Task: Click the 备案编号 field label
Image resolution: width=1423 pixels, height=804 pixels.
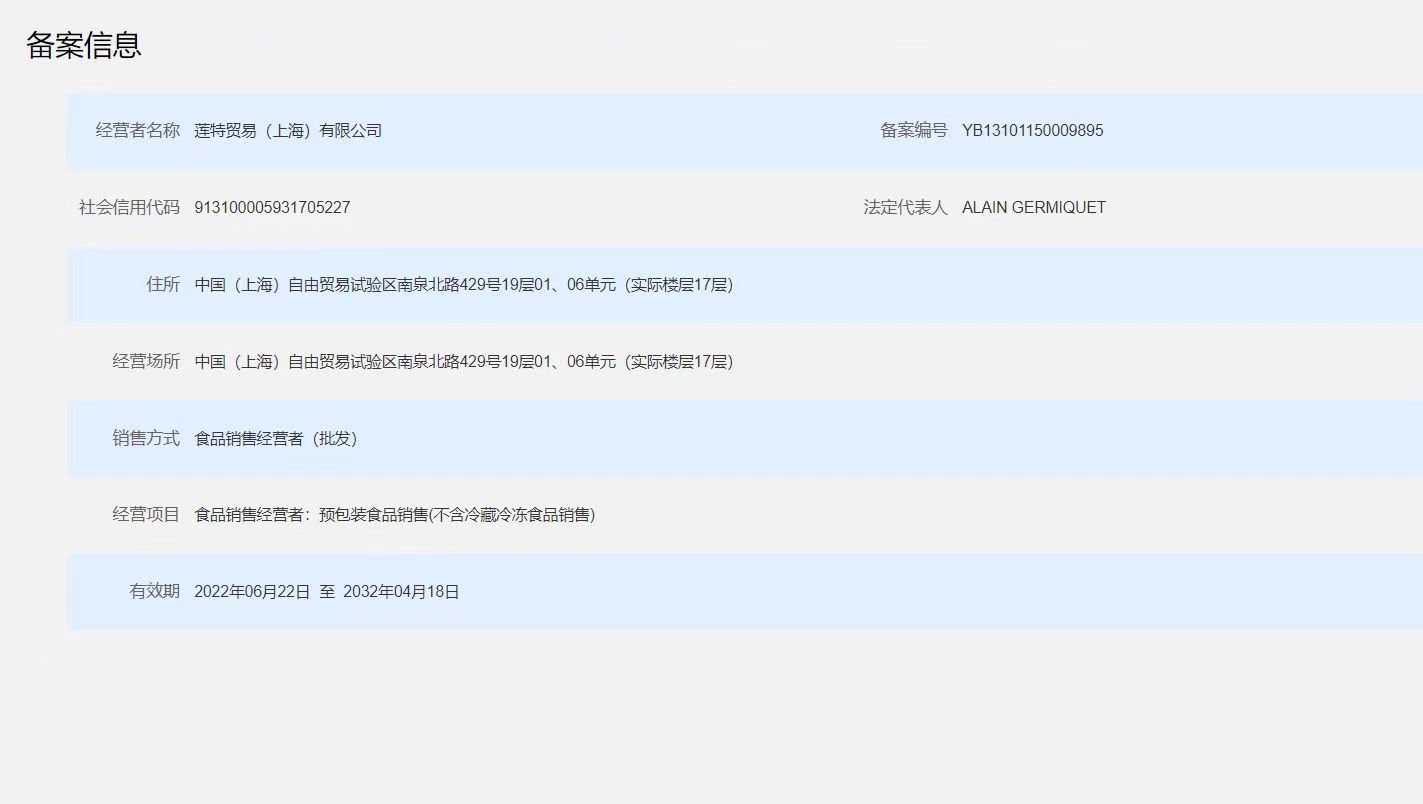Action: click(x=913, y=131)
